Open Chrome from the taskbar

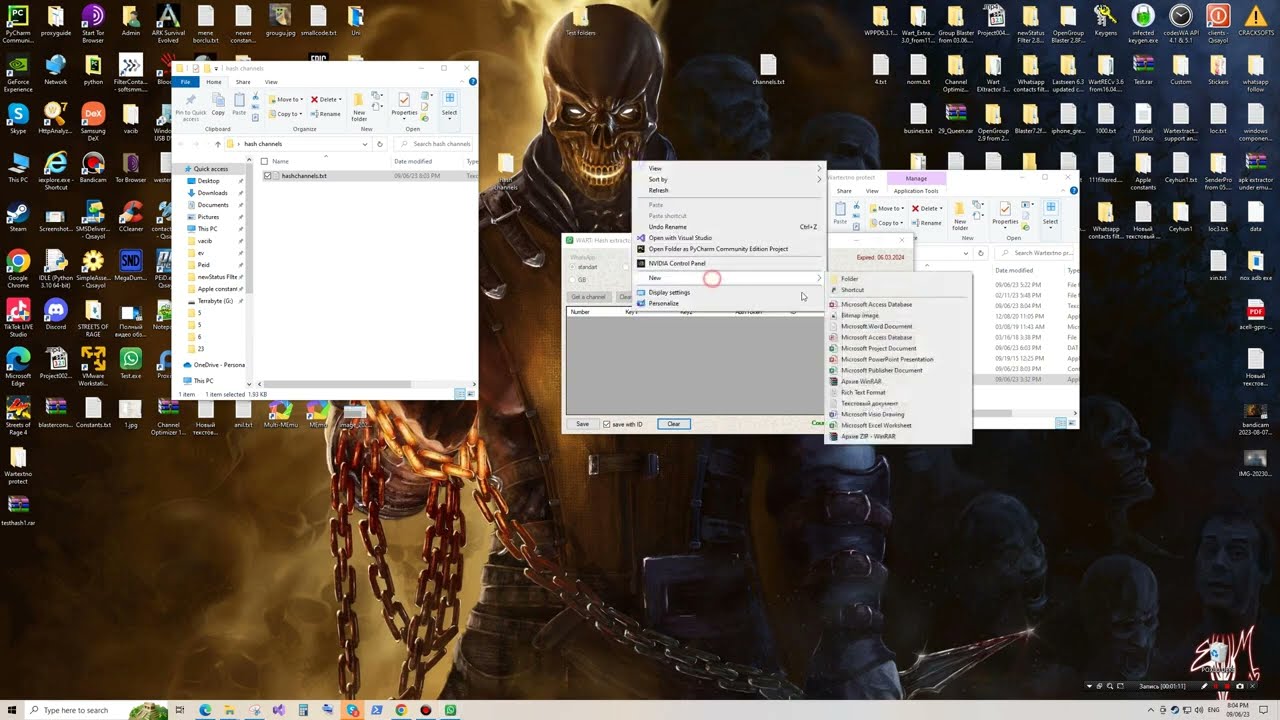point(401,710)
